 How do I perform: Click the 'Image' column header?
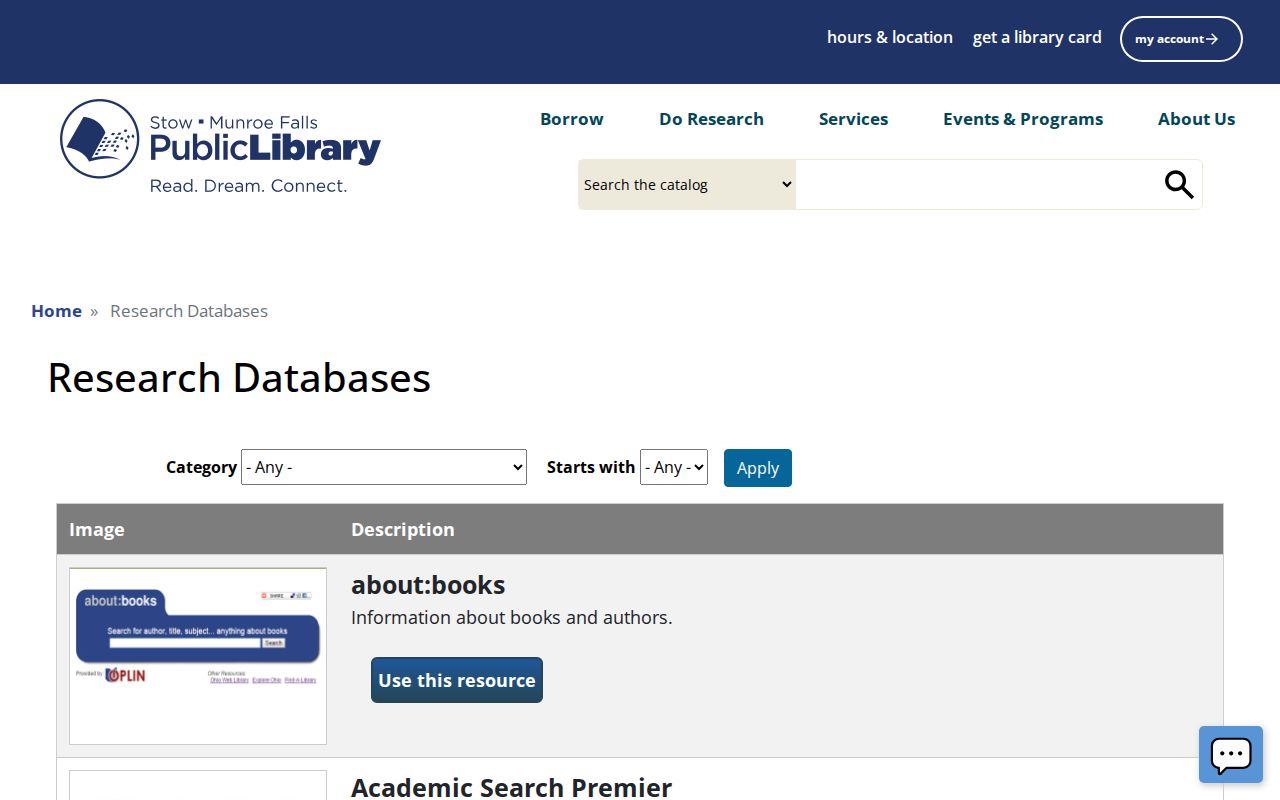97,530
